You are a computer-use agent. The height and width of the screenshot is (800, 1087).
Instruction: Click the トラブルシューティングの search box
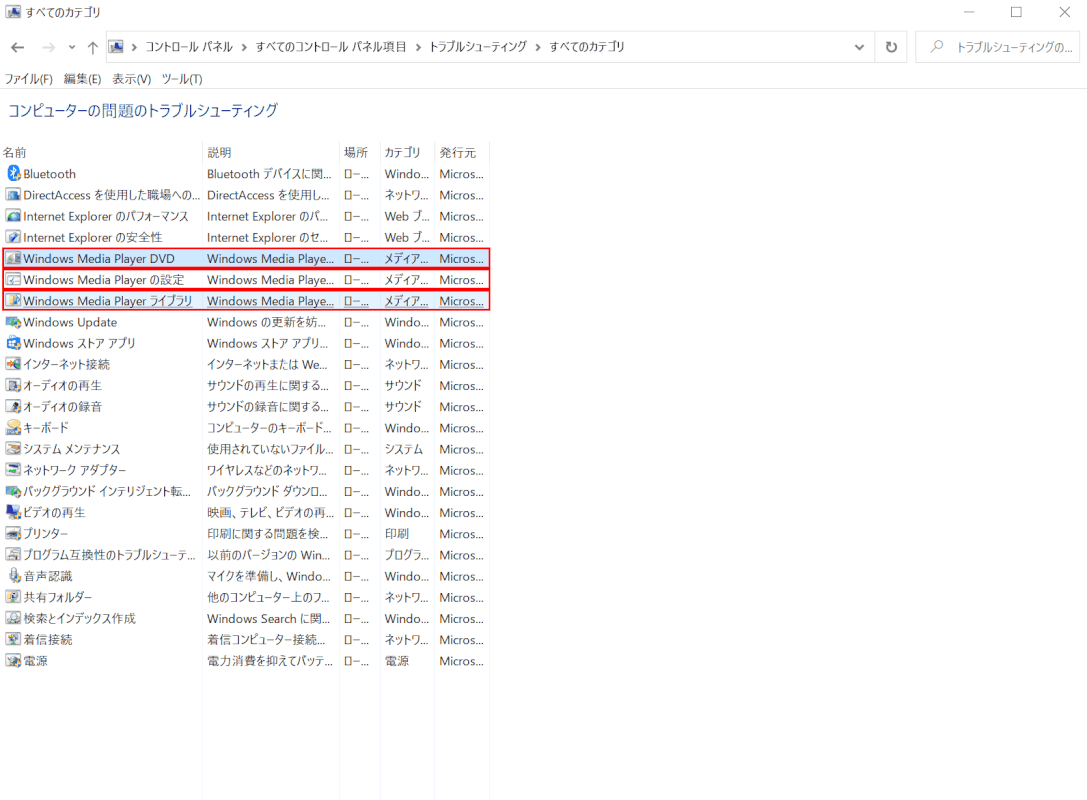[998, 47]
